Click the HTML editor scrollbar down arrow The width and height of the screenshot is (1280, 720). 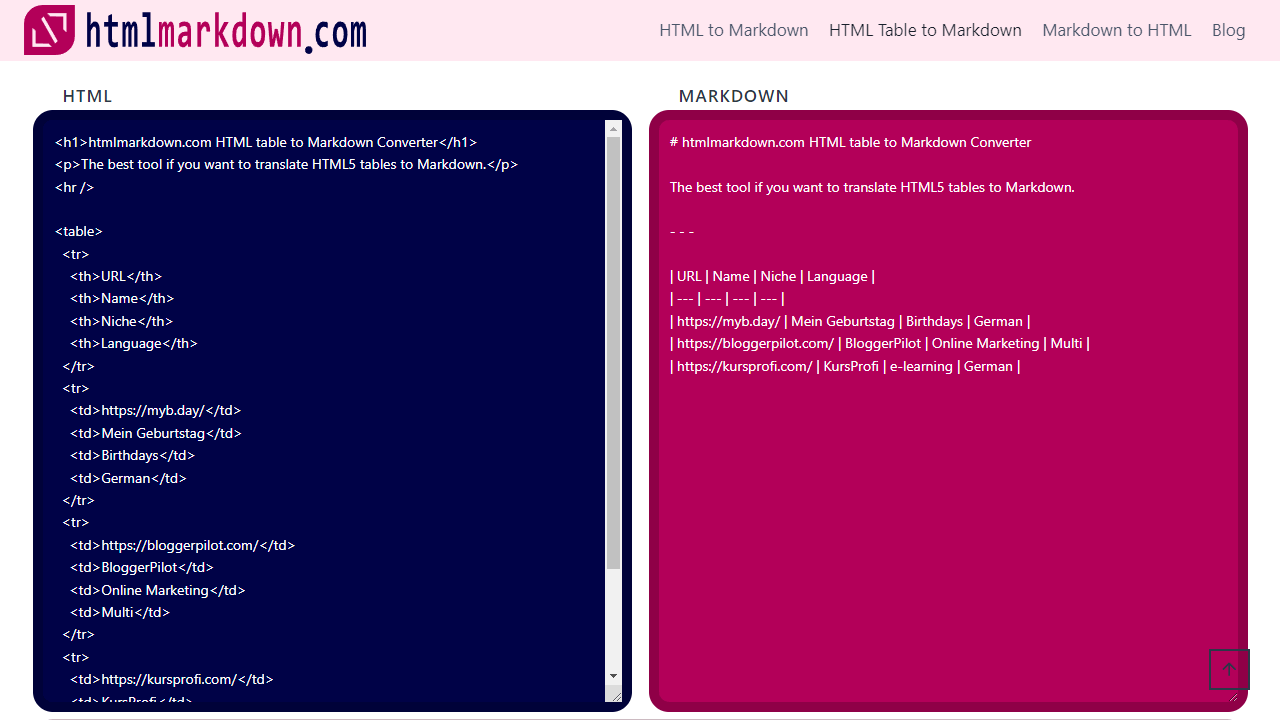coord(614,677)
